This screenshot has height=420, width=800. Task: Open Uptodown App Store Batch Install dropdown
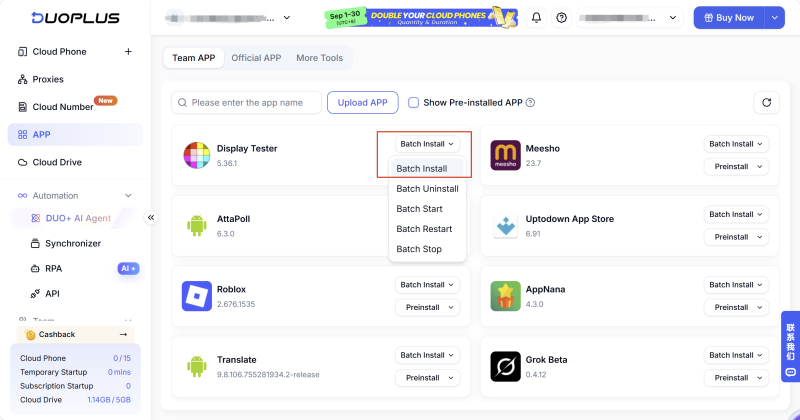(736, 214)
